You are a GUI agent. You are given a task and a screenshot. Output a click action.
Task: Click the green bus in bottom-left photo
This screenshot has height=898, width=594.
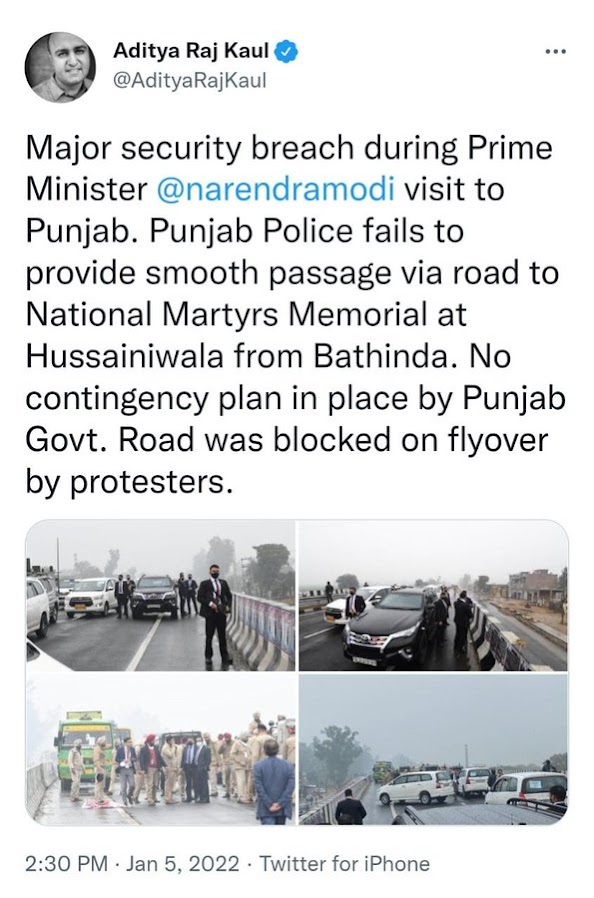tap(83, 744)
